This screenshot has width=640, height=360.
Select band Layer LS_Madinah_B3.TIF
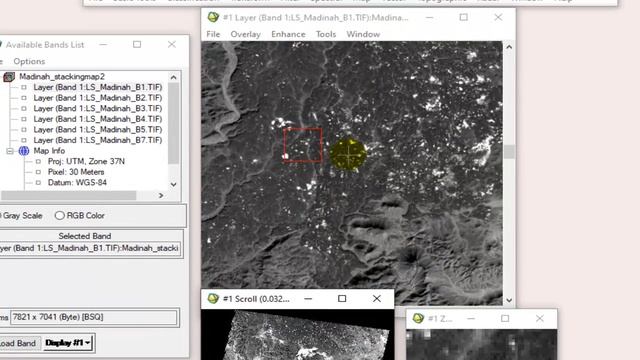pos(98,109)
